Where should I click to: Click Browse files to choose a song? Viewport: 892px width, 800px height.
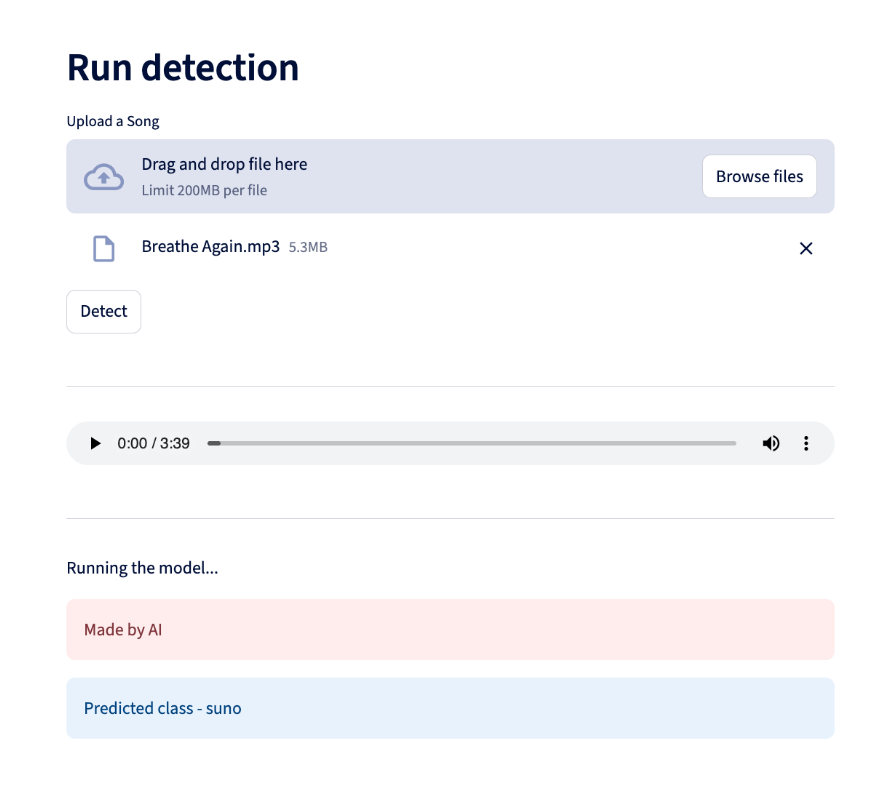pos(759,176)
